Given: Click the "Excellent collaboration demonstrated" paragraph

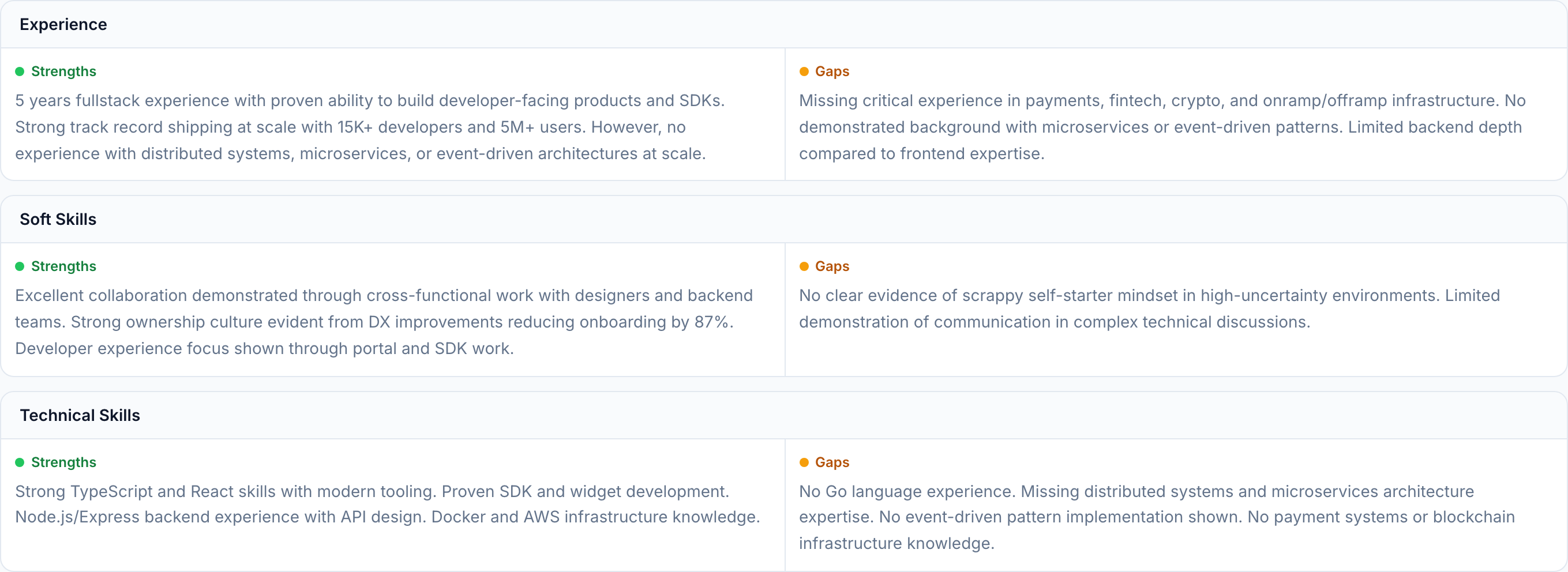Looking at the screenshot, I should (x=384, y=322).
